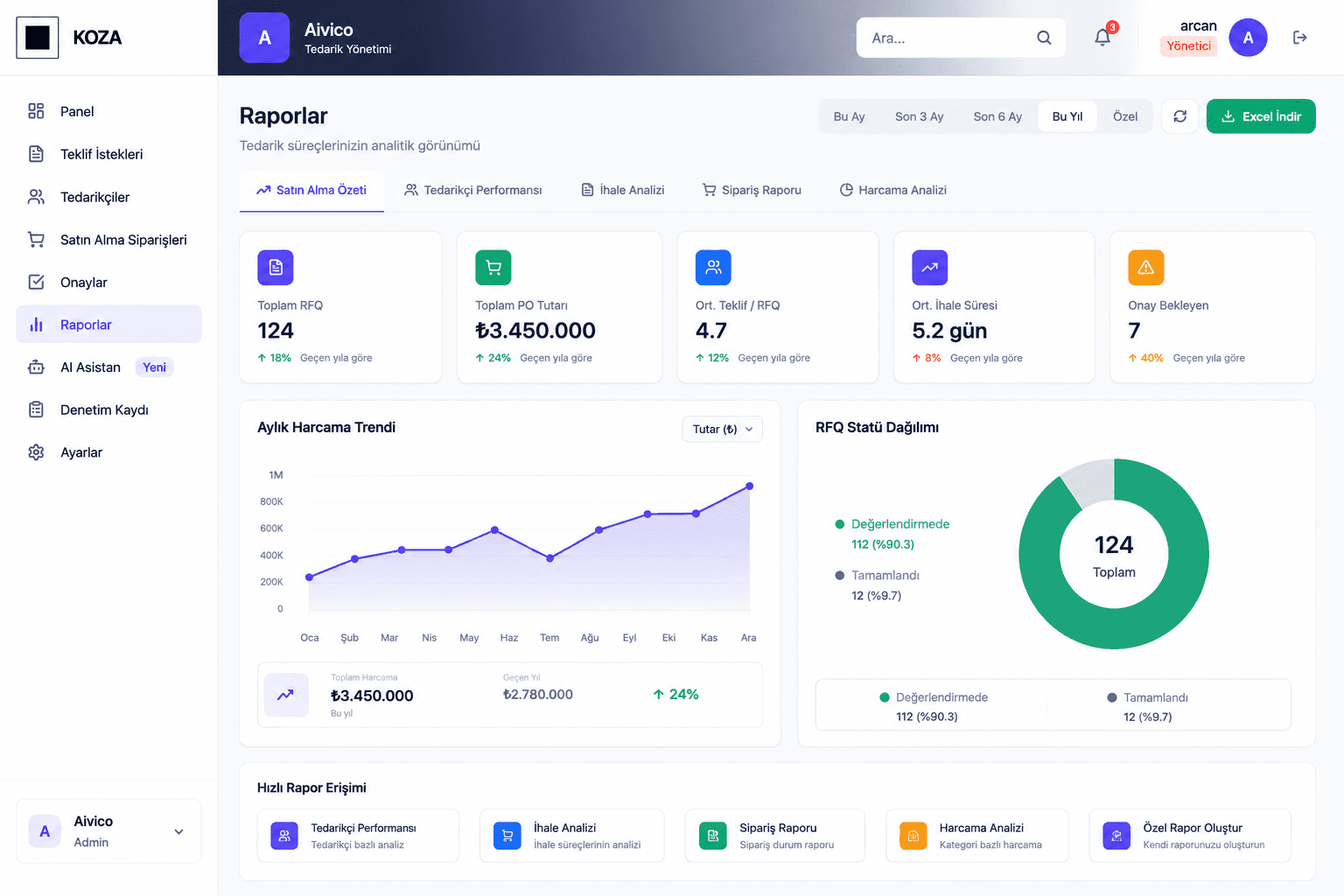Image resolution: width=1344 pixels, height=896 pixels.
Task: Click the Toplam PO Tutarı cart icon
Action: click(493, 268)
